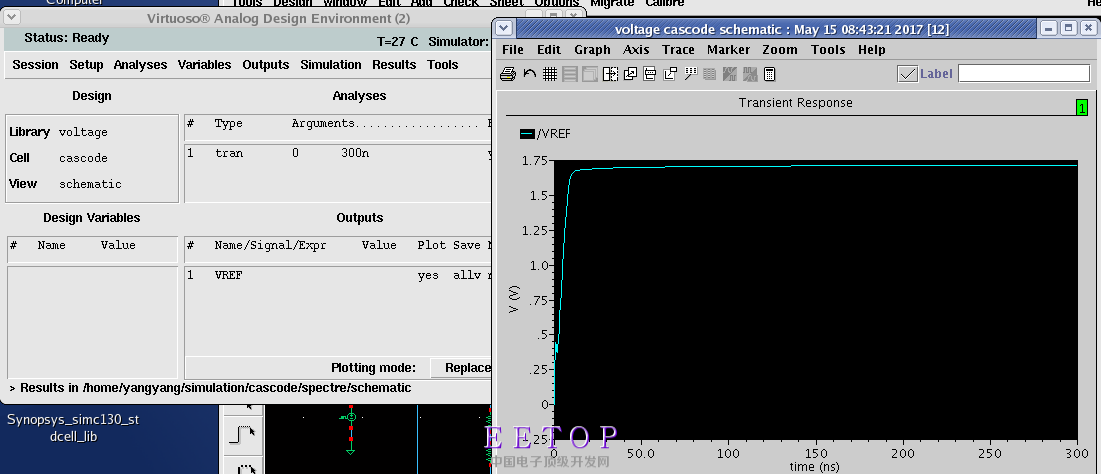Open the Graph menu in waveform window
The height and width of the screenshot is (474, 1101).
pos(592,50)
